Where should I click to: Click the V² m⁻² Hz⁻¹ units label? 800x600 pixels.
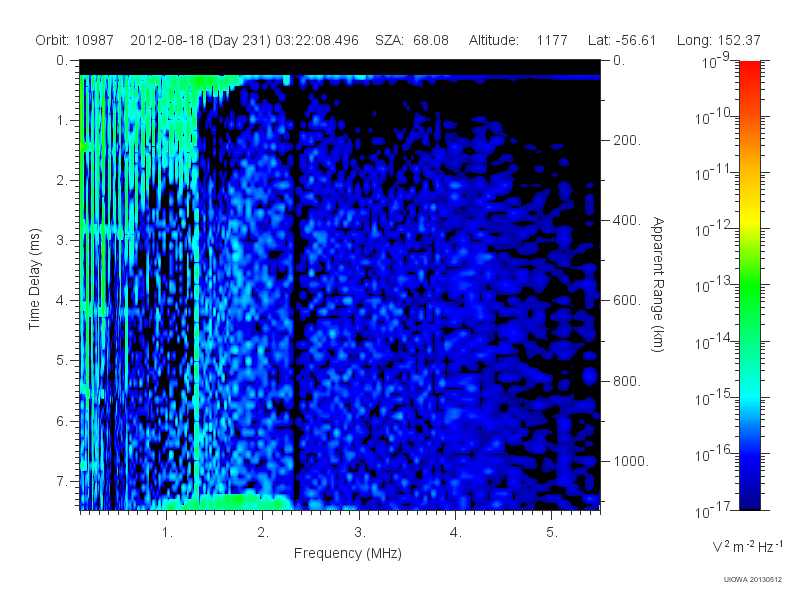(747, 546)
